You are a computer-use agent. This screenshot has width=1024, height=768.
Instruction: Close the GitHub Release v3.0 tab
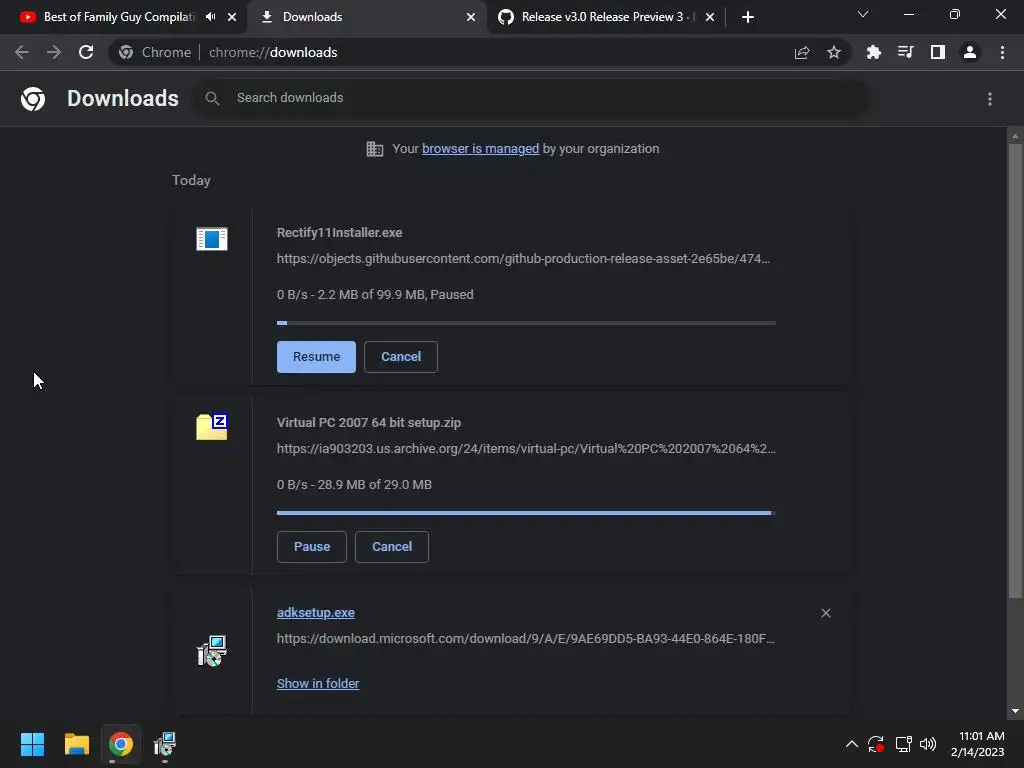point(710,17)
